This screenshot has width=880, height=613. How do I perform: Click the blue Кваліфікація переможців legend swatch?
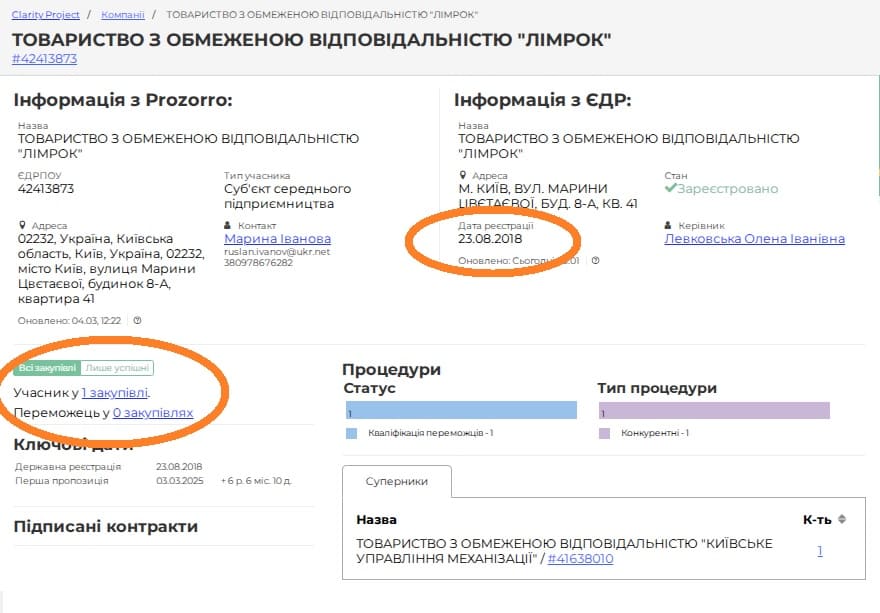[x=351, y=433]
